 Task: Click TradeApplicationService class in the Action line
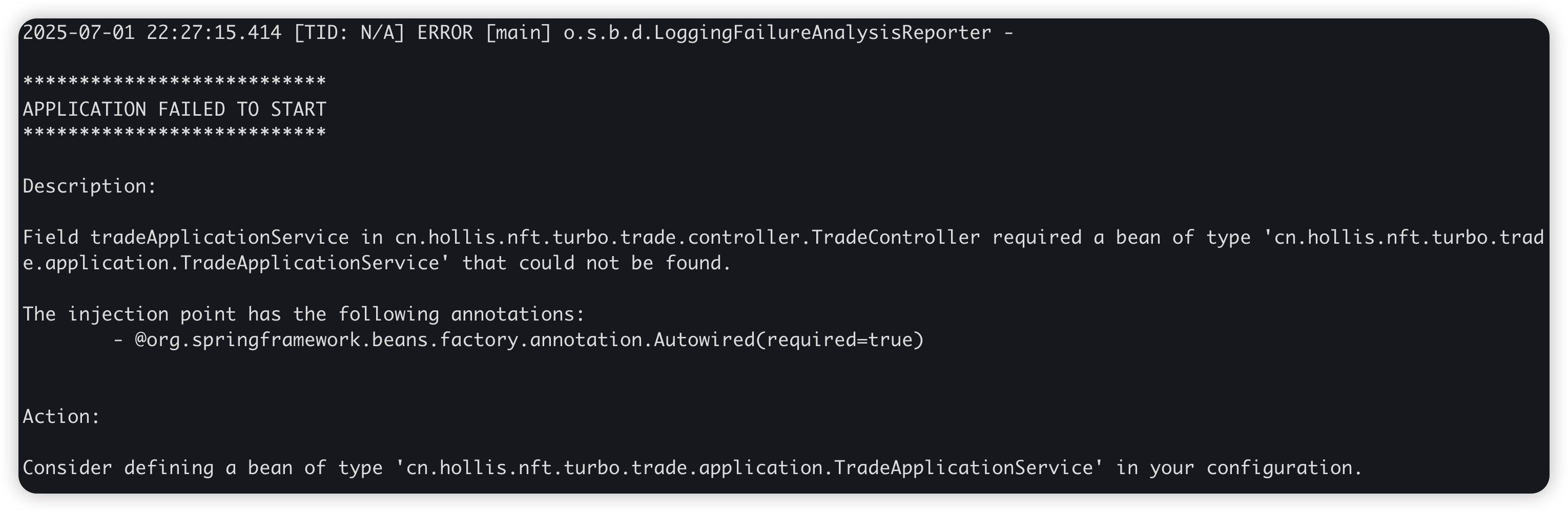pyautogui.click(x=963, y=467)
